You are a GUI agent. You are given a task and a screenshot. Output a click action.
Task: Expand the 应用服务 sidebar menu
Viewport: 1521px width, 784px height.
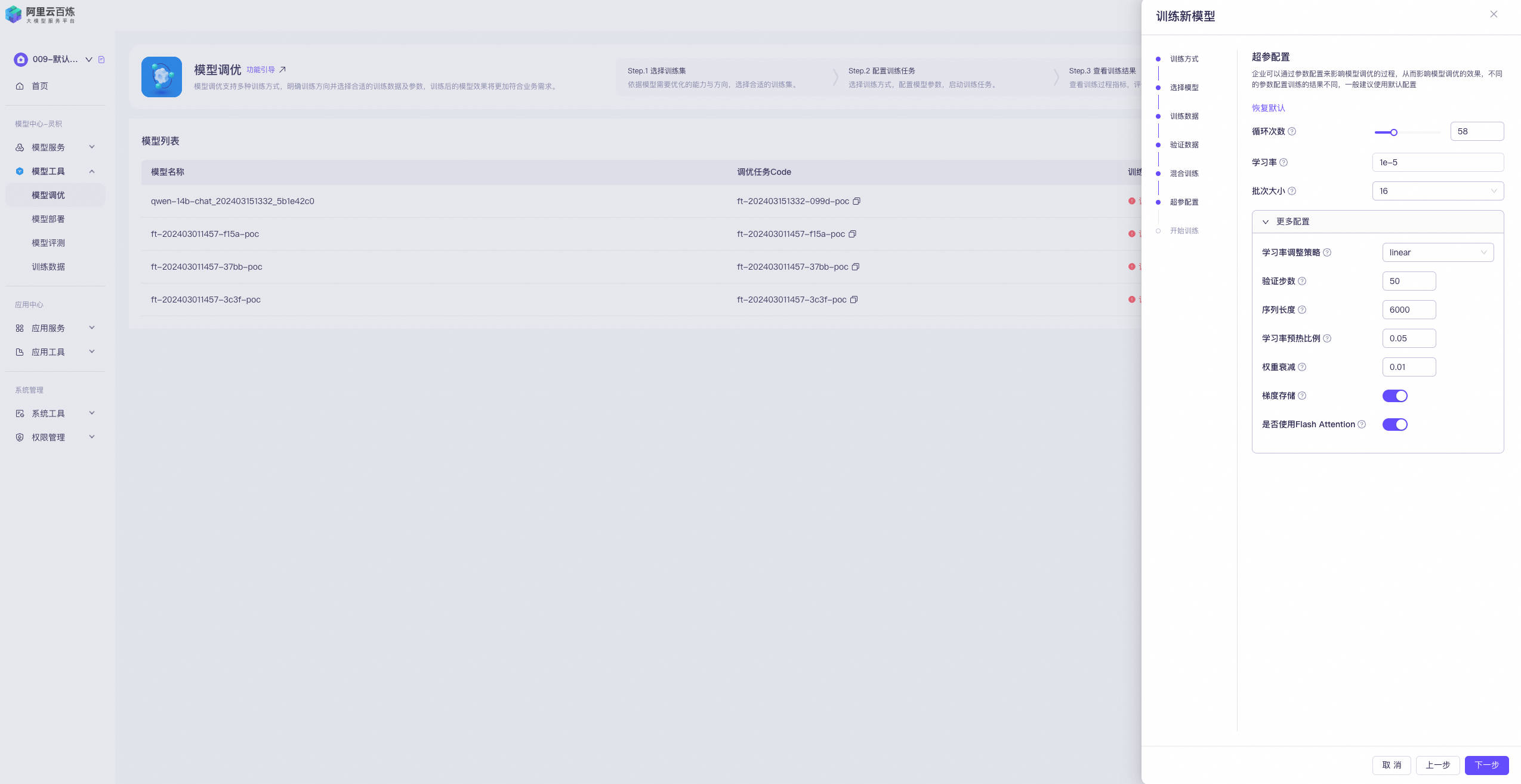92,328
